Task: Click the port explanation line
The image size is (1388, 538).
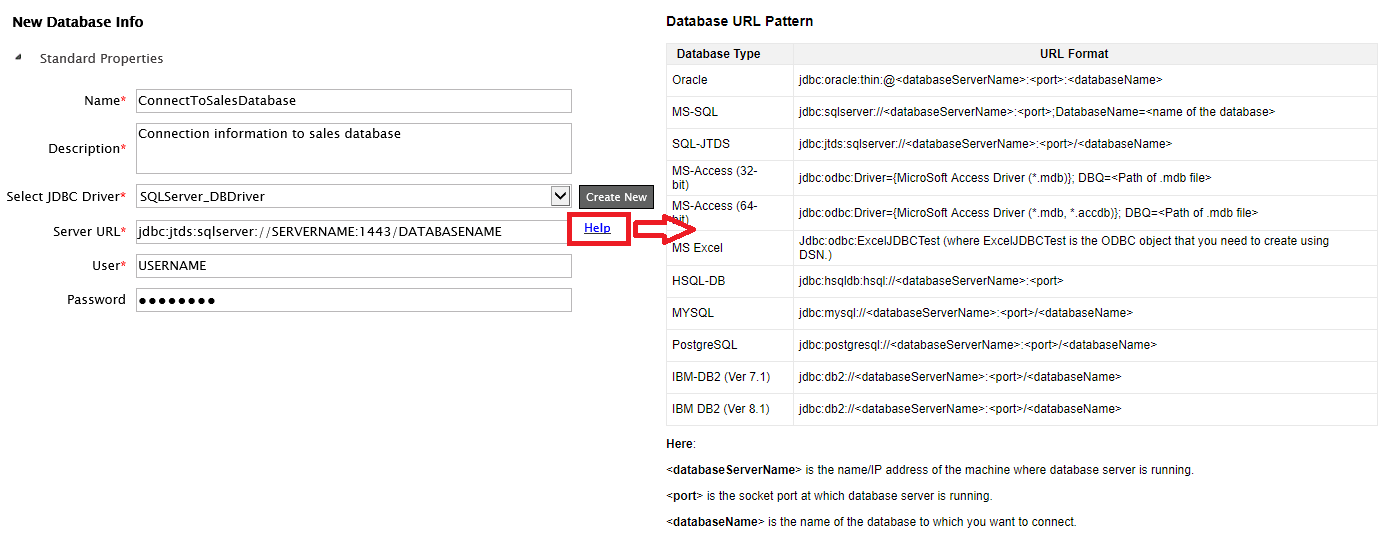Action: coord(829,496)
